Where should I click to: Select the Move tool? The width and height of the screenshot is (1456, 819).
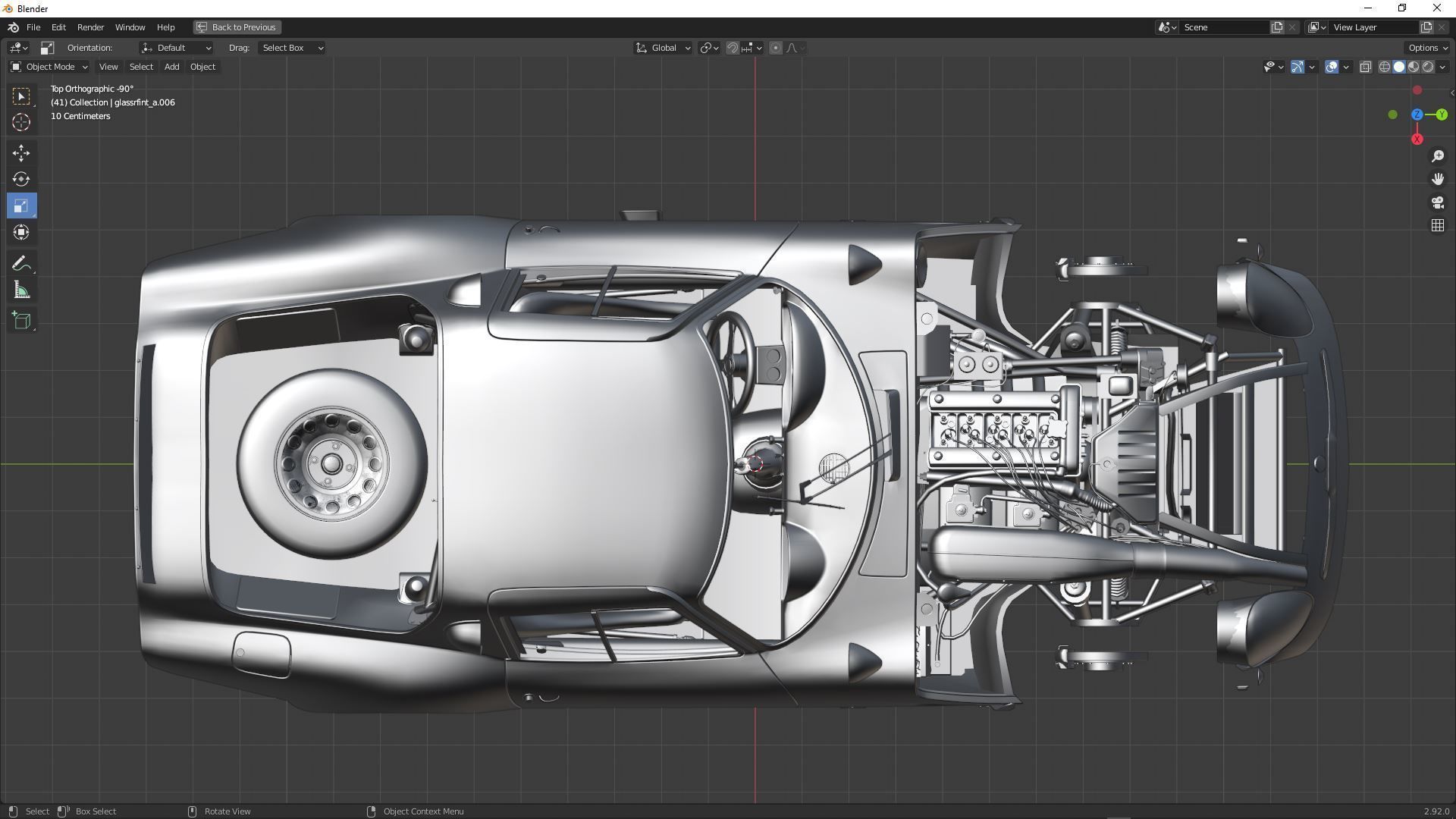[x=21, y=153]
